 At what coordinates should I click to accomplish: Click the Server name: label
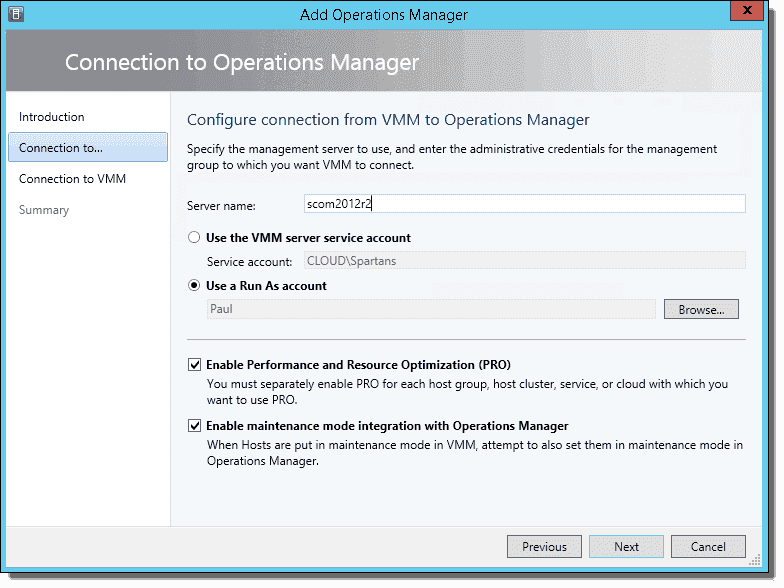(221, 206)
